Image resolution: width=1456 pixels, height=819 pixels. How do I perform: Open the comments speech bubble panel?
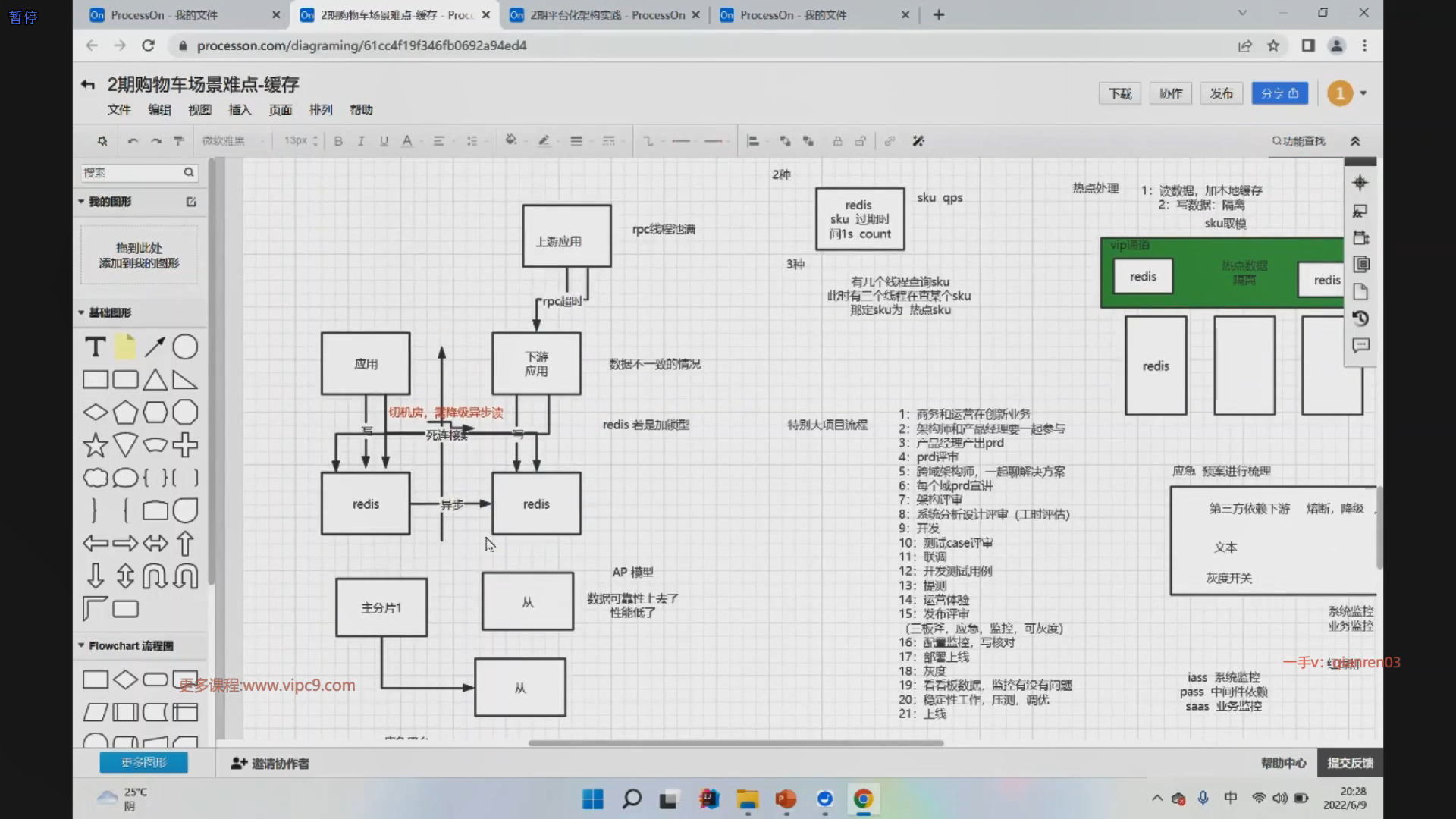[1360, 346]
